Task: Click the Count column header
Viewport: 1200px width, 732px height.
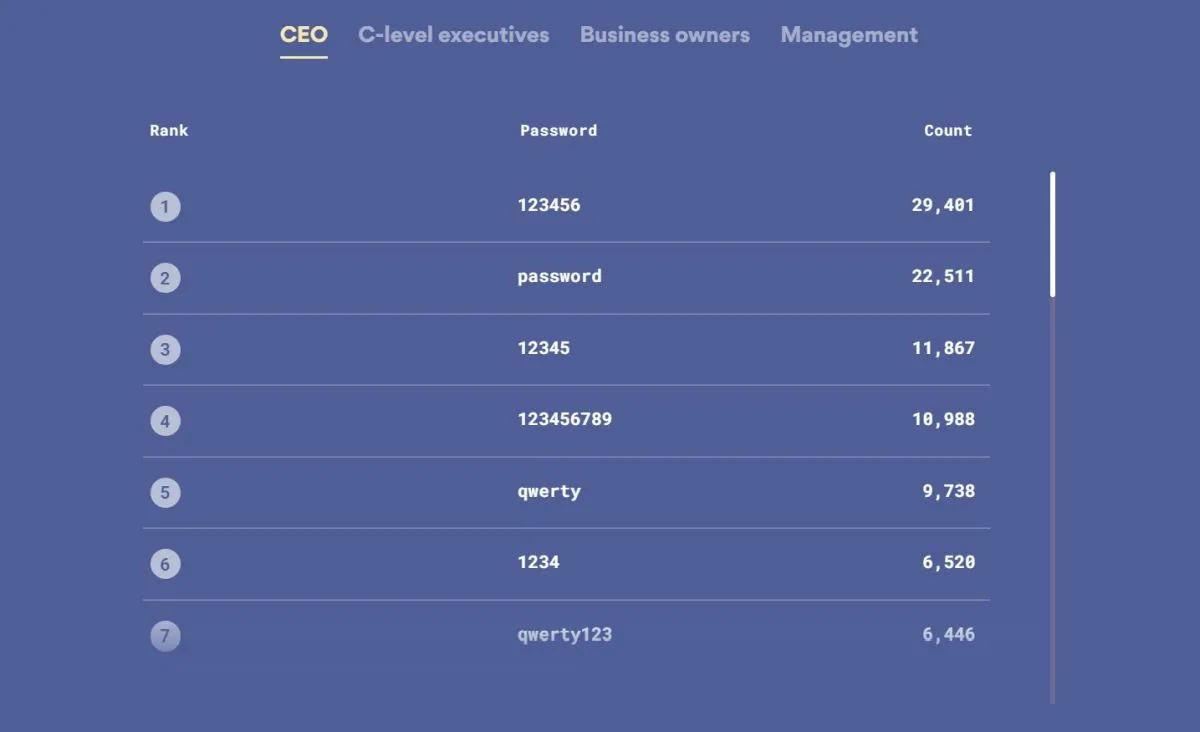Action: point(948,130)
